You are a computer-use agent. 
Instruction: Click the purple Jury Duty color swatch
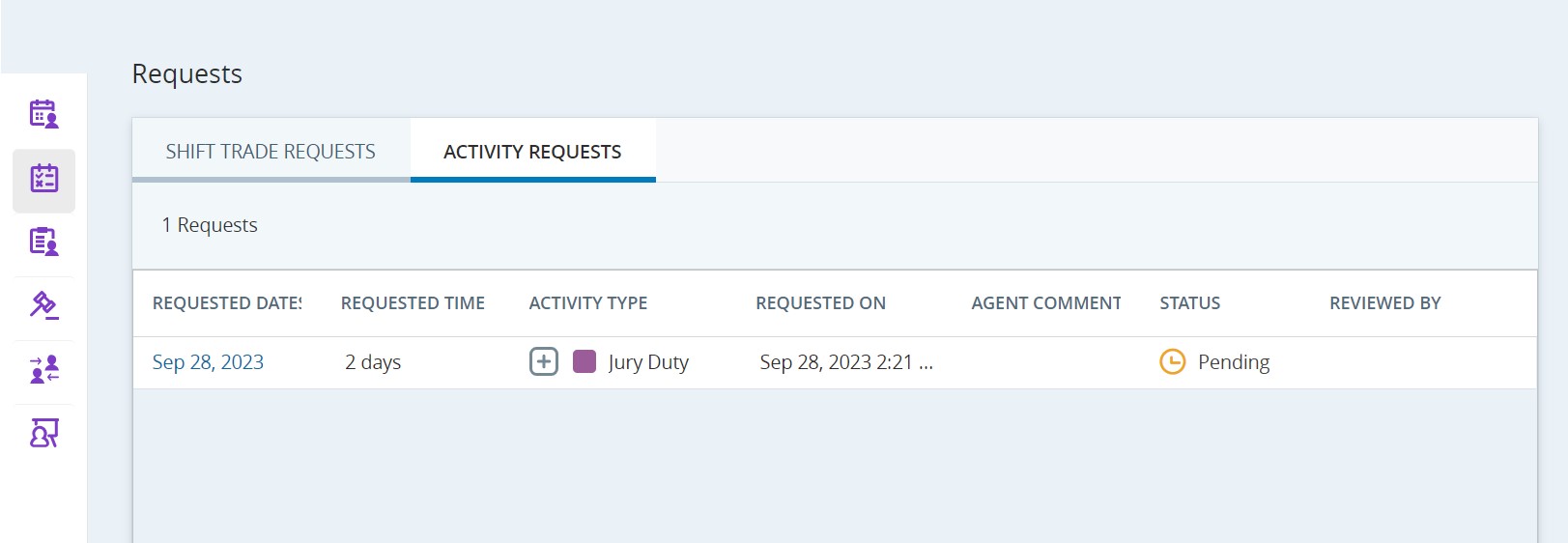584,362
